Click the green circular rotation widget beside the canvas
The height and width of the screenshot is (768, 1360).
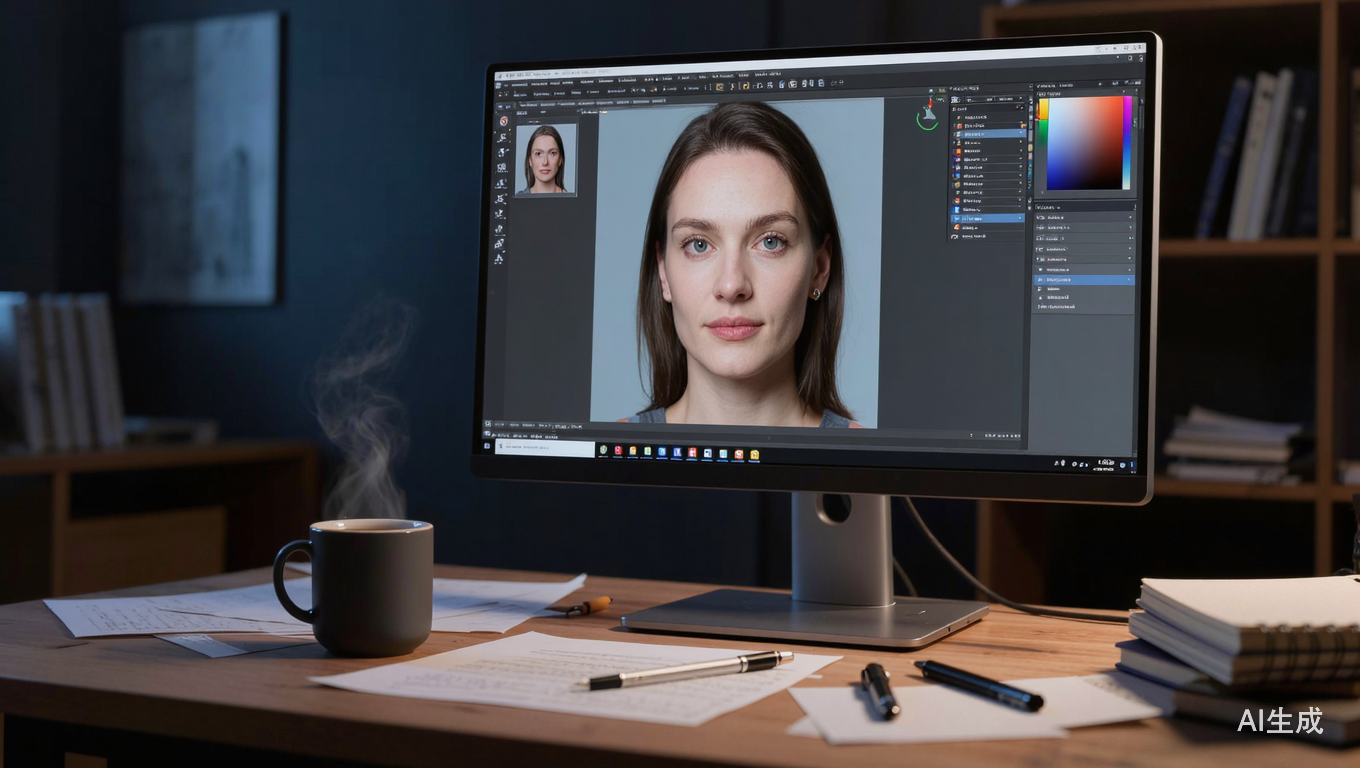[928, 119]
